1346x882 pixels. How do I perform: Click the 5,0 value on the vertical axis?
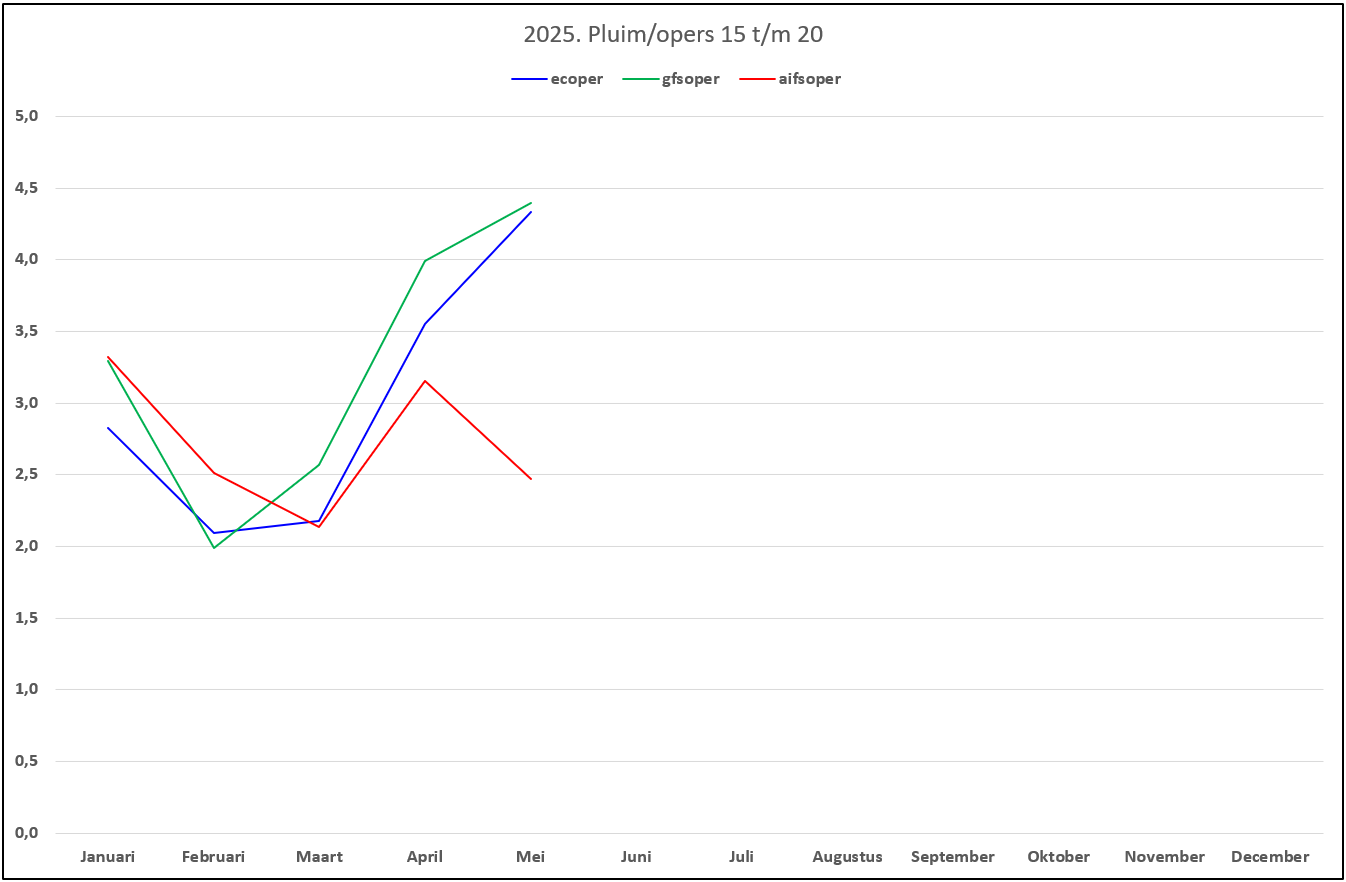pyautogui.click(x=27, y=116)
